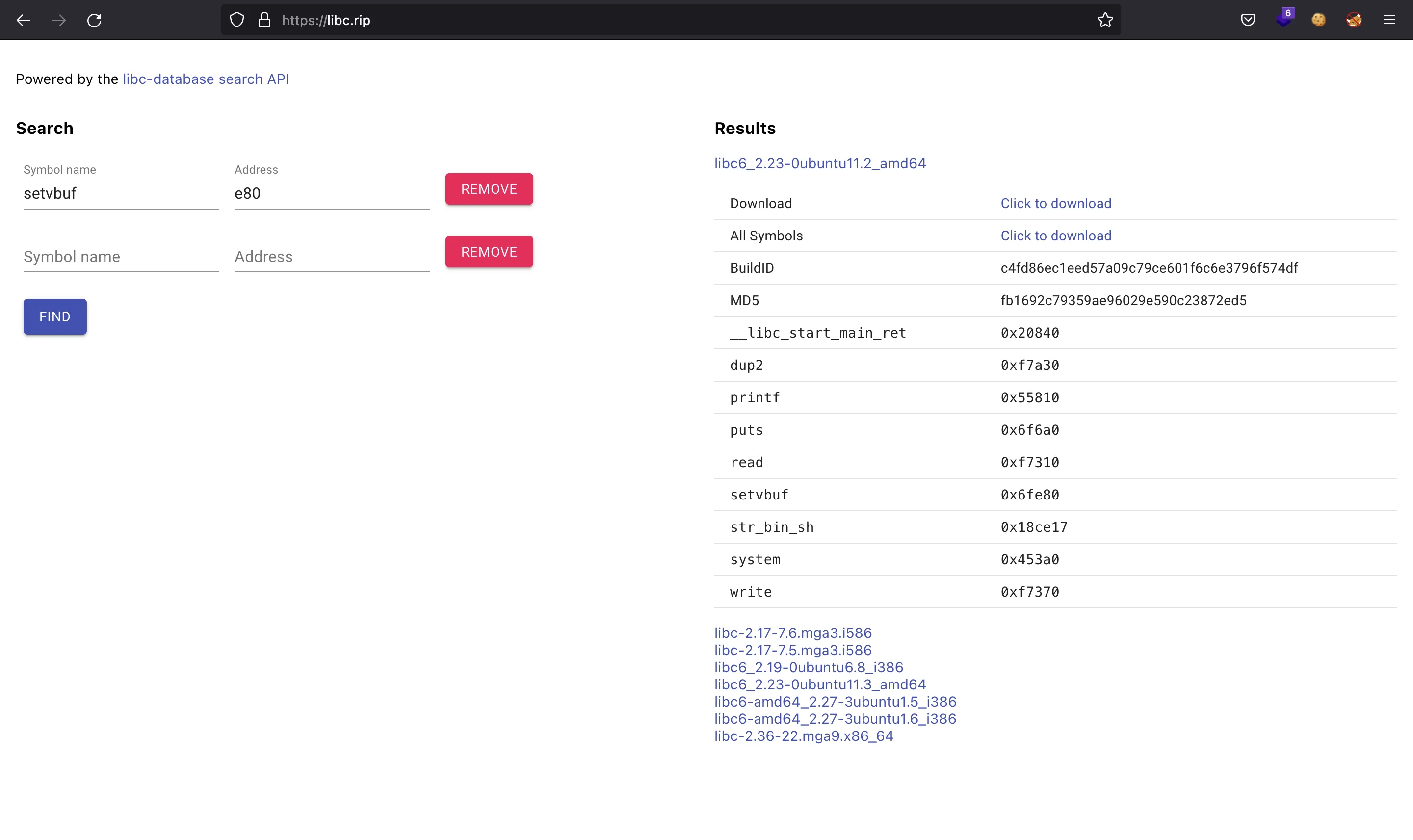The height and width of the screenshot is (840, 1413).
Task: Click the Symbol name field containing setvbuf
Action: tap(121, 194)
